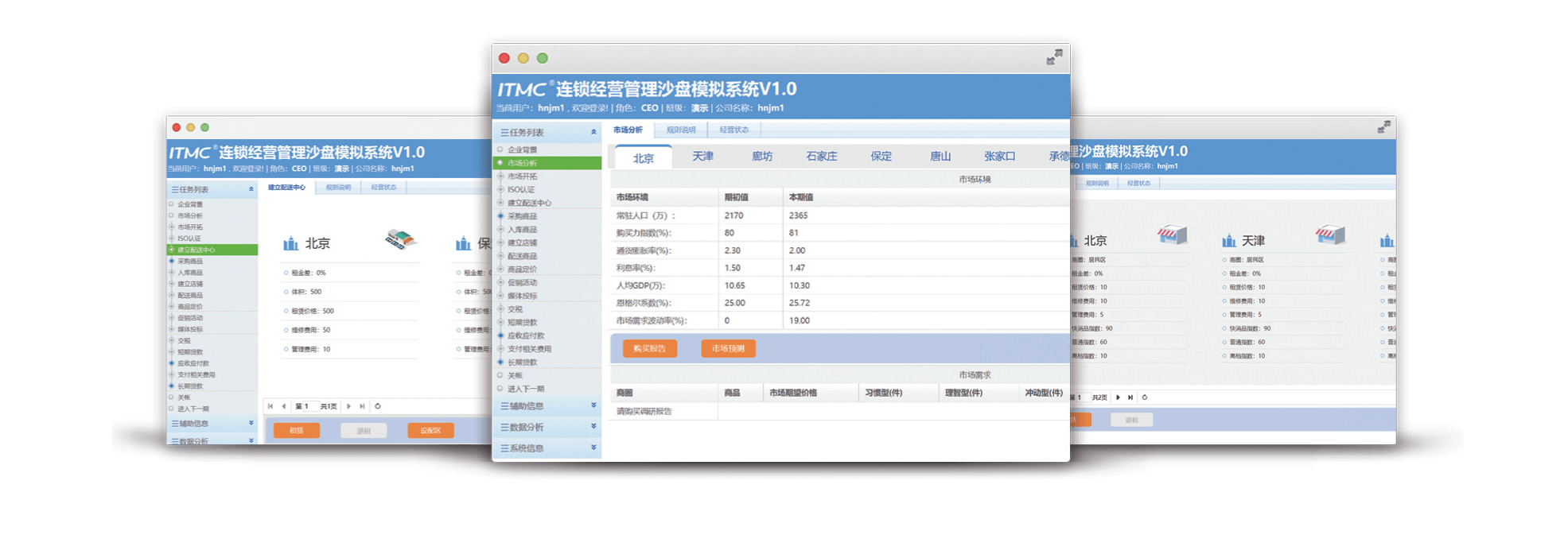Expand the 辅助信息 section in center sidebar
Screen dimensions: 1568x535
(593, 405)
